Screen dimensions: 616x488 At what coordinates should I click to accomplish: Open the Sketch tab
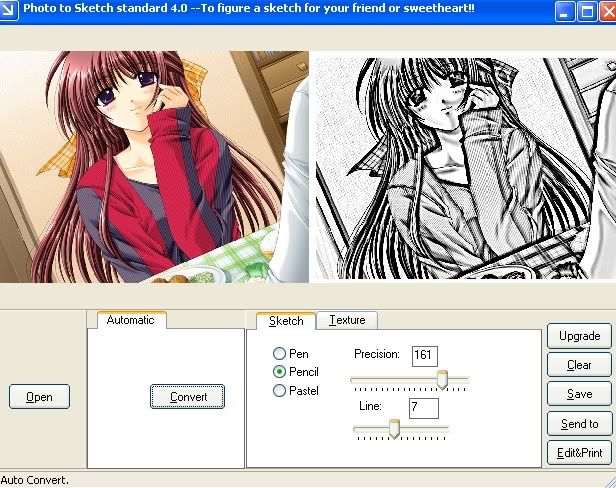coord(286,321)
